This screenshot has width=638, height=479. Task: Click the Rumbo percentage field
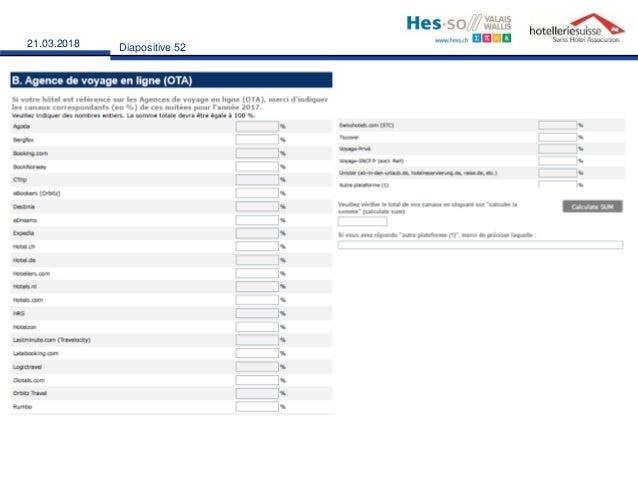[257, 407]
